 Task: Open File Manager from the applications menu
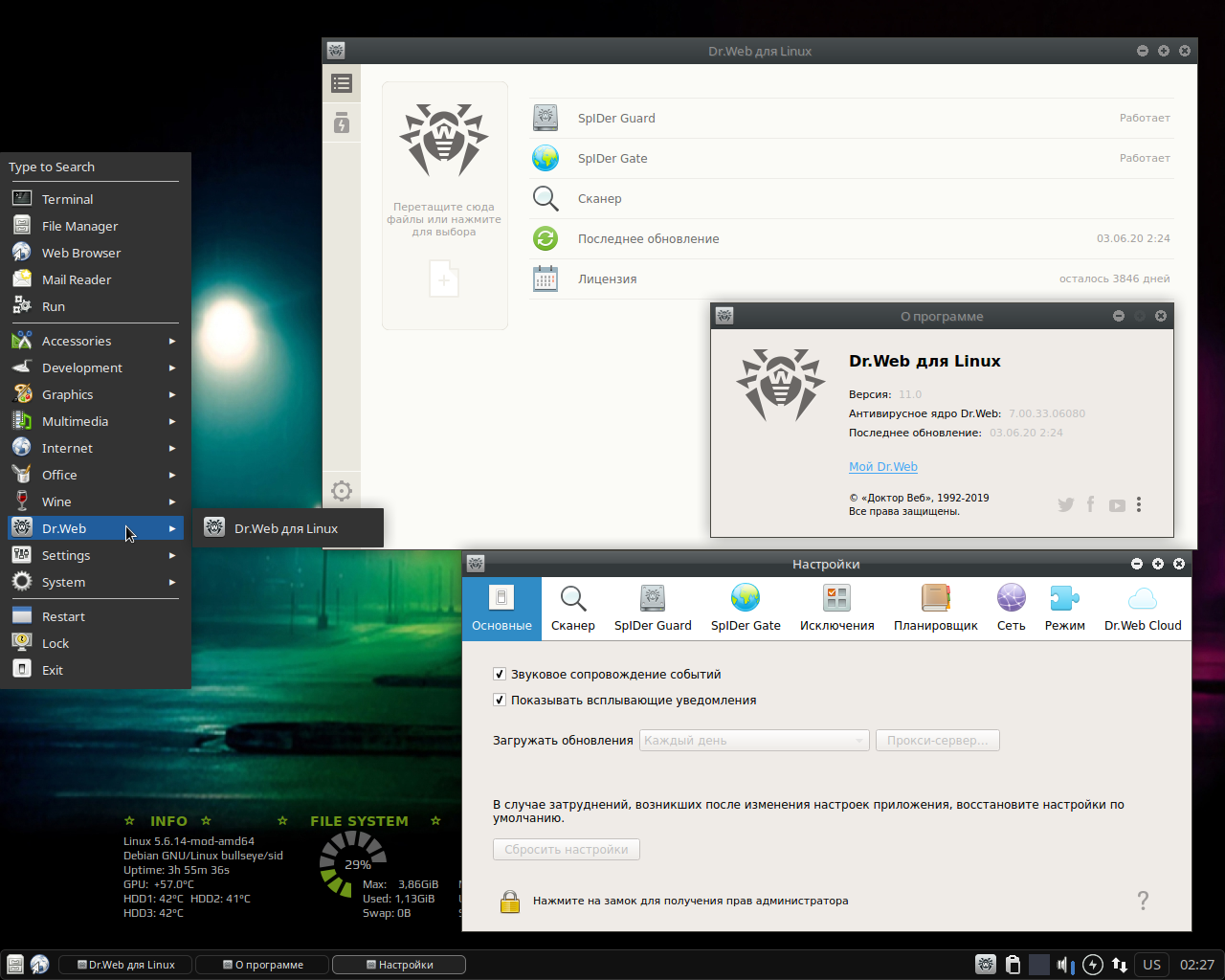95,226
